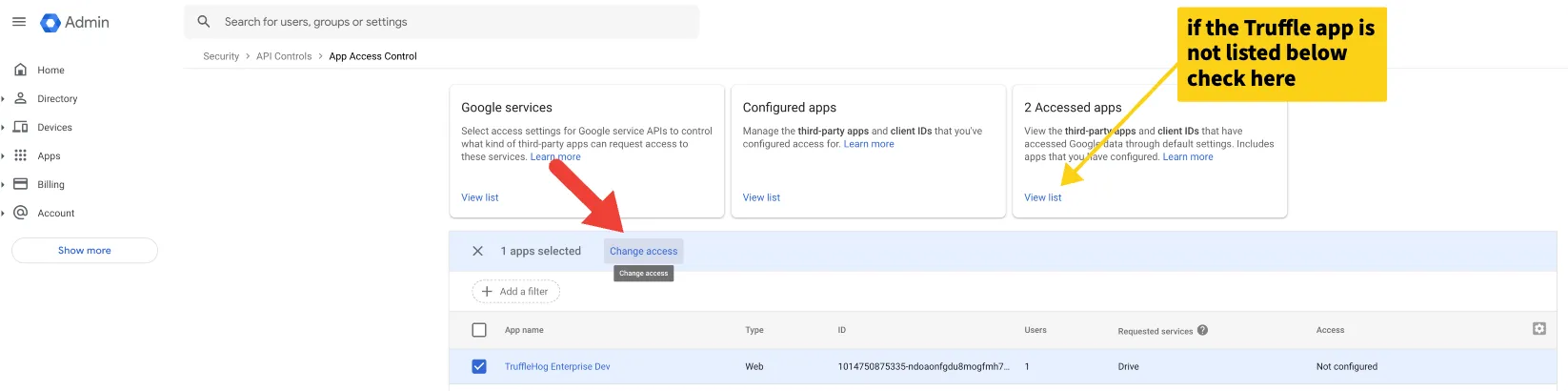Click the Google services card title
Viewport: 1568px width, 391px height.
click(x=507, y=108)
